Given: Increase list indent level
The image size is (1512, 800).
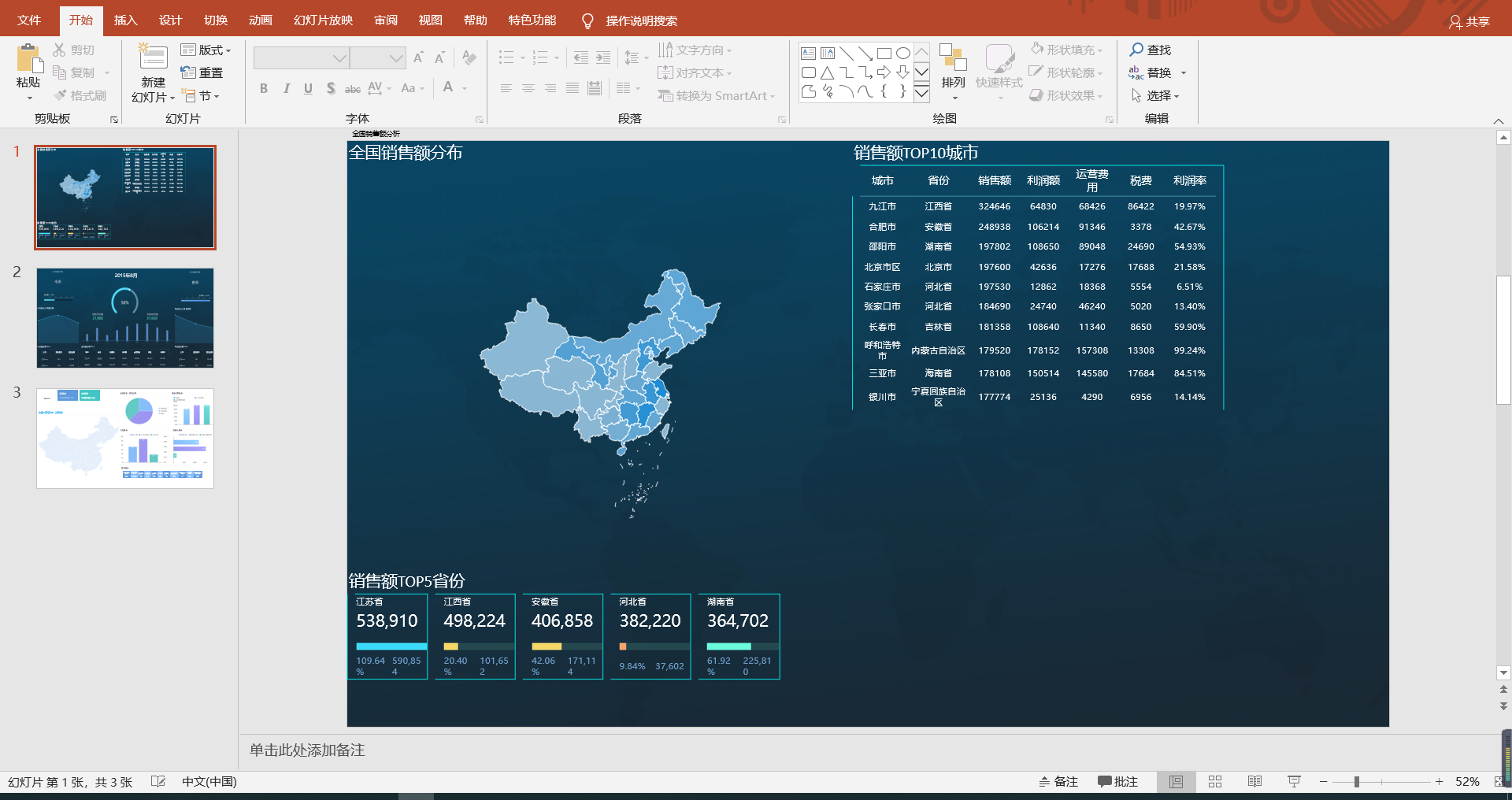Looking at the screenshot, I should pos(603,57).
